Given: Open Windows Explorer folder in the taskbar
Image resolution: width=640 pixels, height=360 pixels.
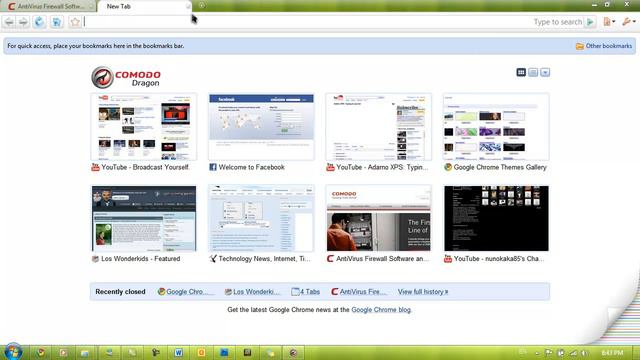Looking at the screenshot, I should tap(85, 353).
